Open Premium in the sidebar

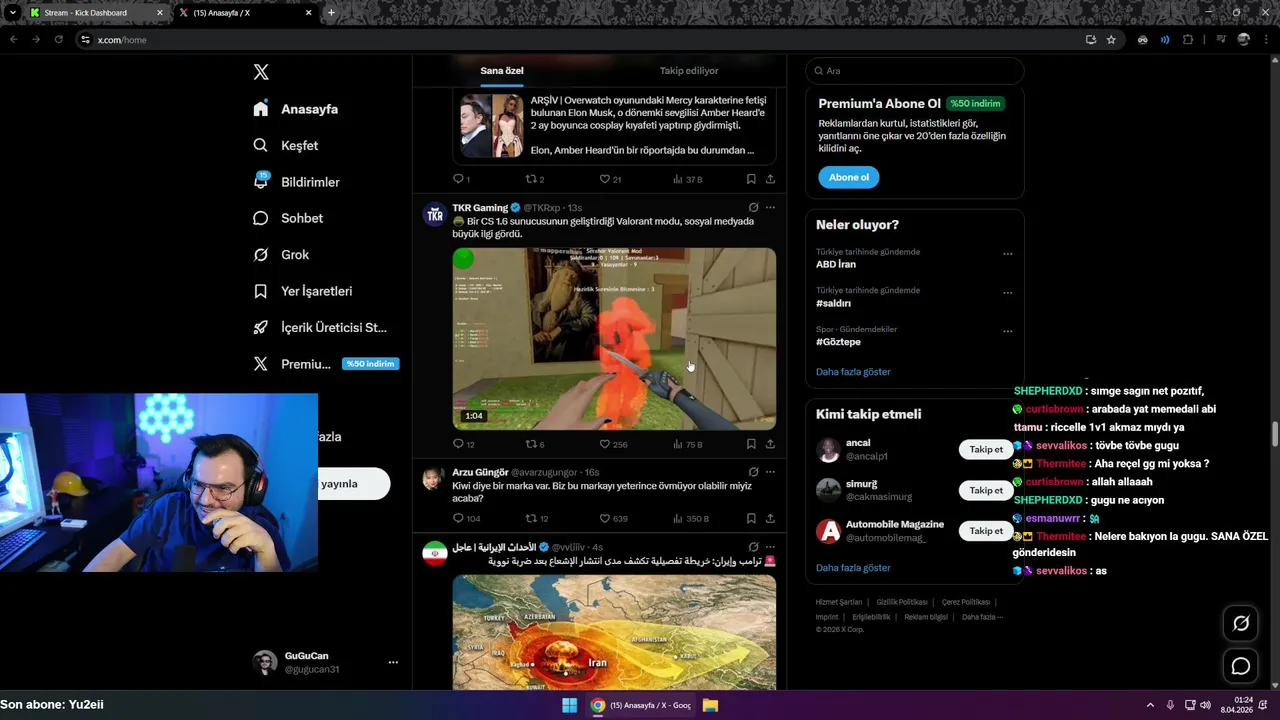tap(326, 364)
